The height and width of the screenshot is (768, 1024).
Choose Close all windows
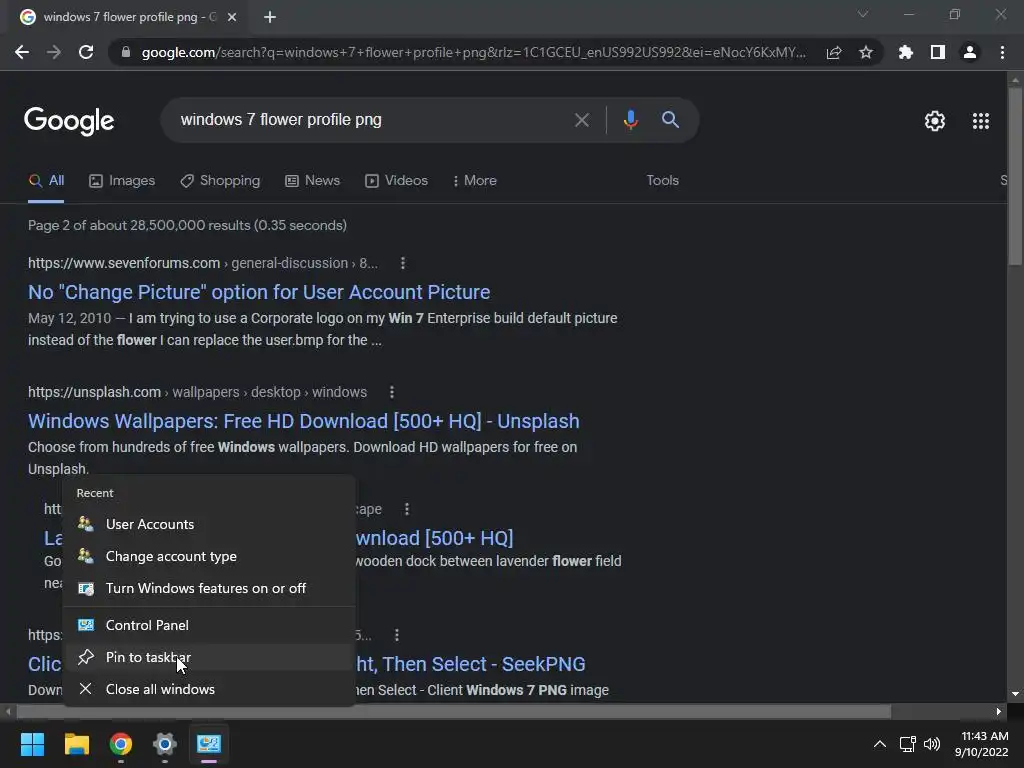point(209,690)
